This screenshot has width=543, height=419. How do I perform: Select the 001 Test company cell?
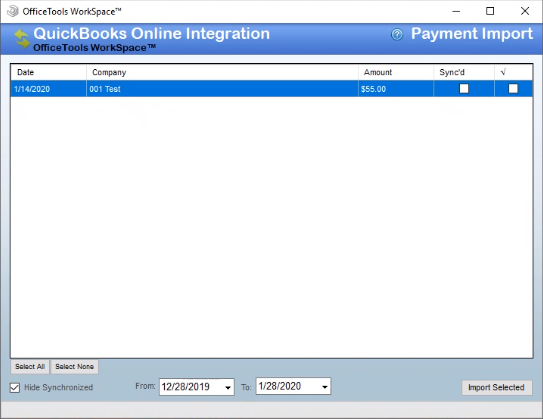tap(222, 89)
